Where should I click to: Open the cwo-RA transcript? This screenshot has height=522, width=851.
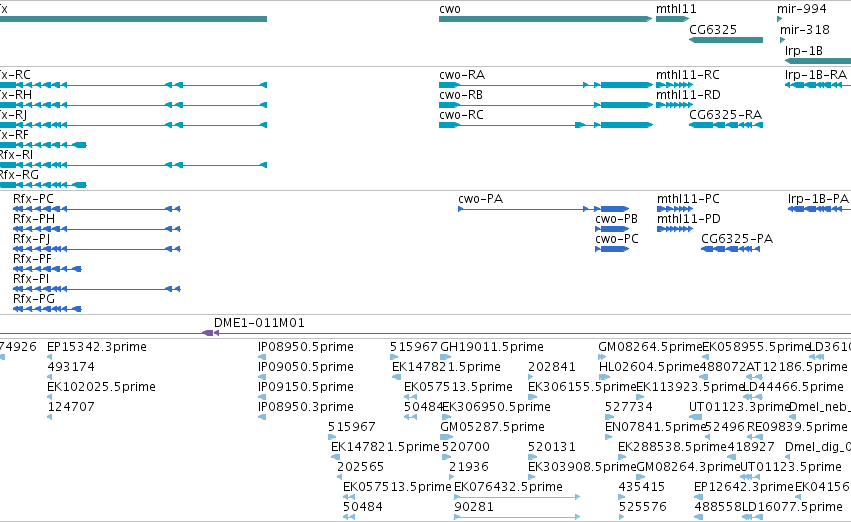click(x=545, y=85)
